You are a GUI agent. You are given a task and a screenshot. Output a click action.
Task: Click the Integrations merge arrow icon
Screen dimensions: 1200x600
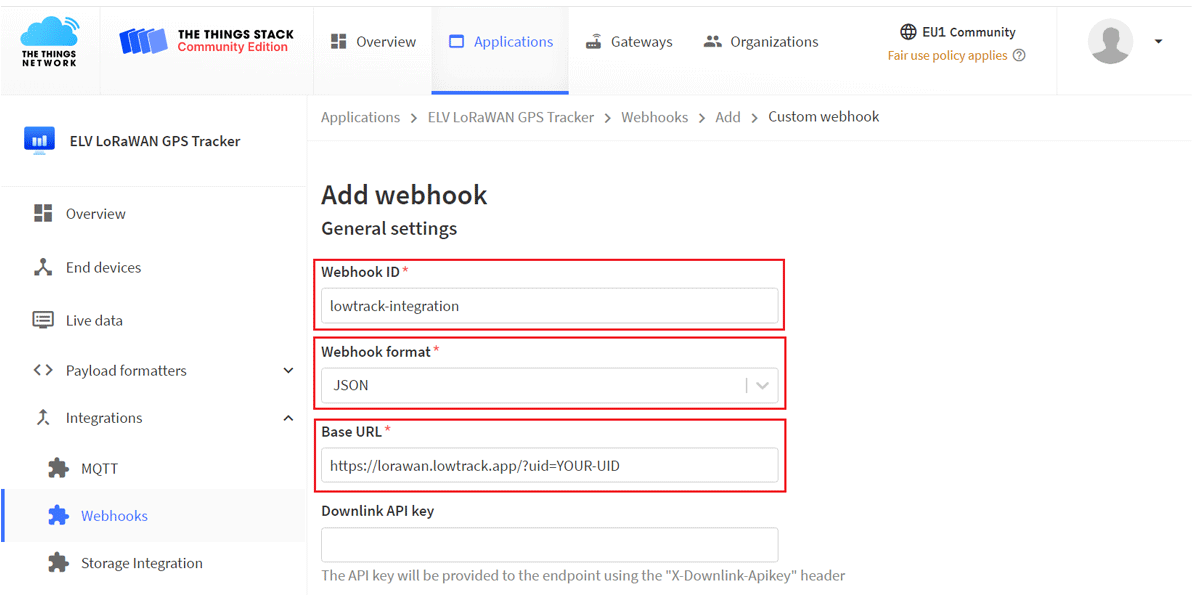point(43,418)
